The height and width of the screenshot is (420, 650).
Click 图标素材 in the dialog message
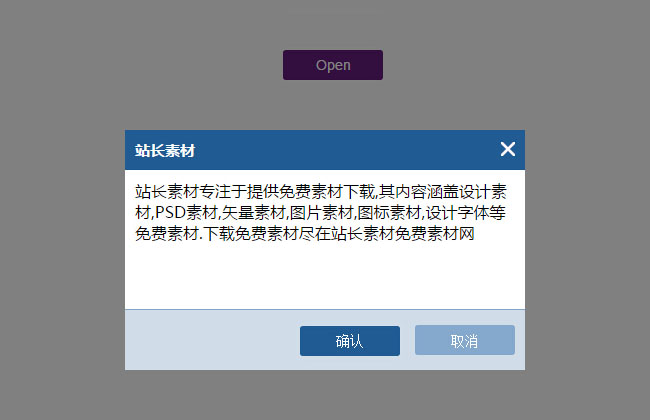click(389, 213)
